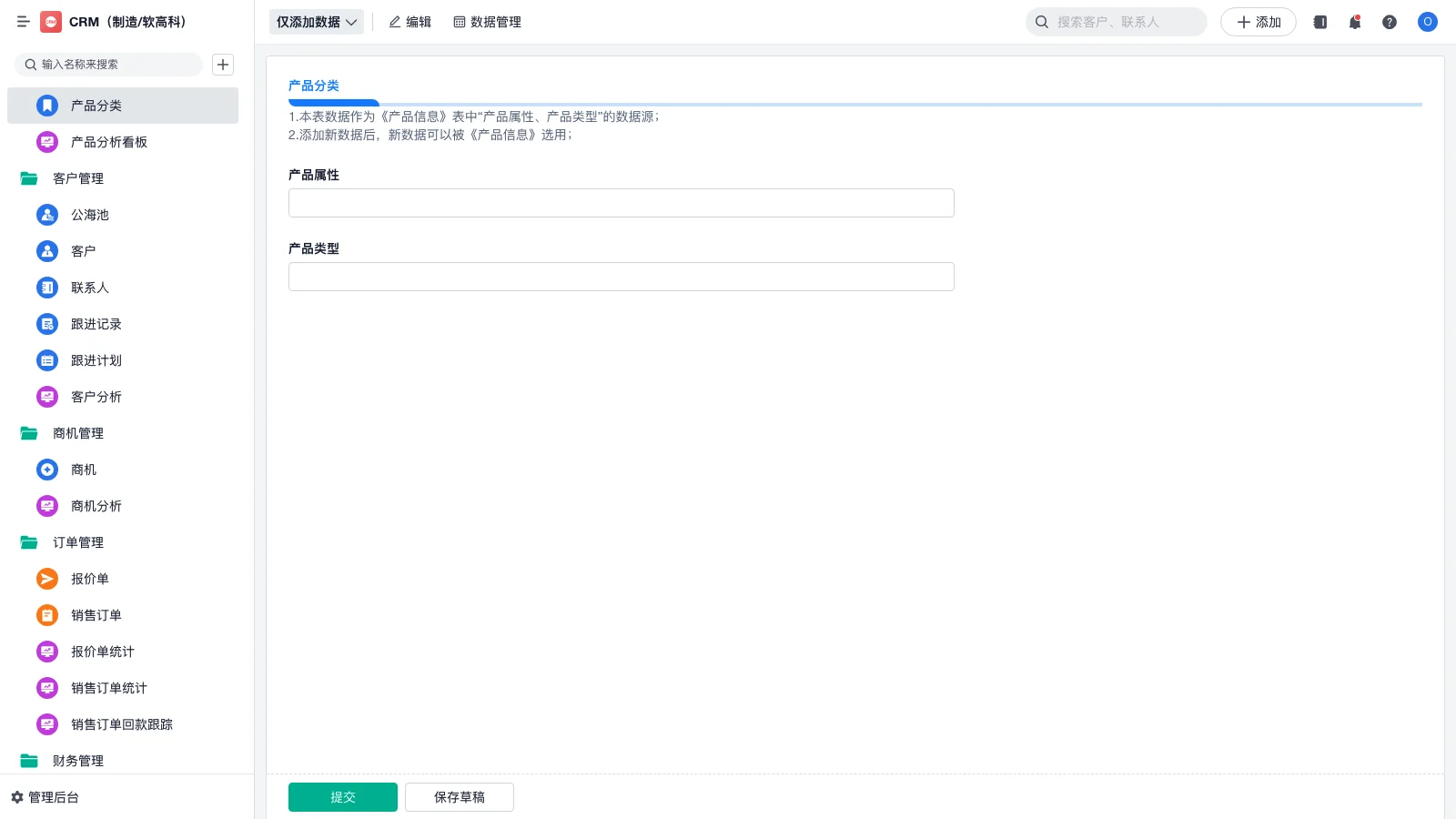Open the 商机 opportunity icon
This screenshot has width=1456, height=819.
coord(46,470)
